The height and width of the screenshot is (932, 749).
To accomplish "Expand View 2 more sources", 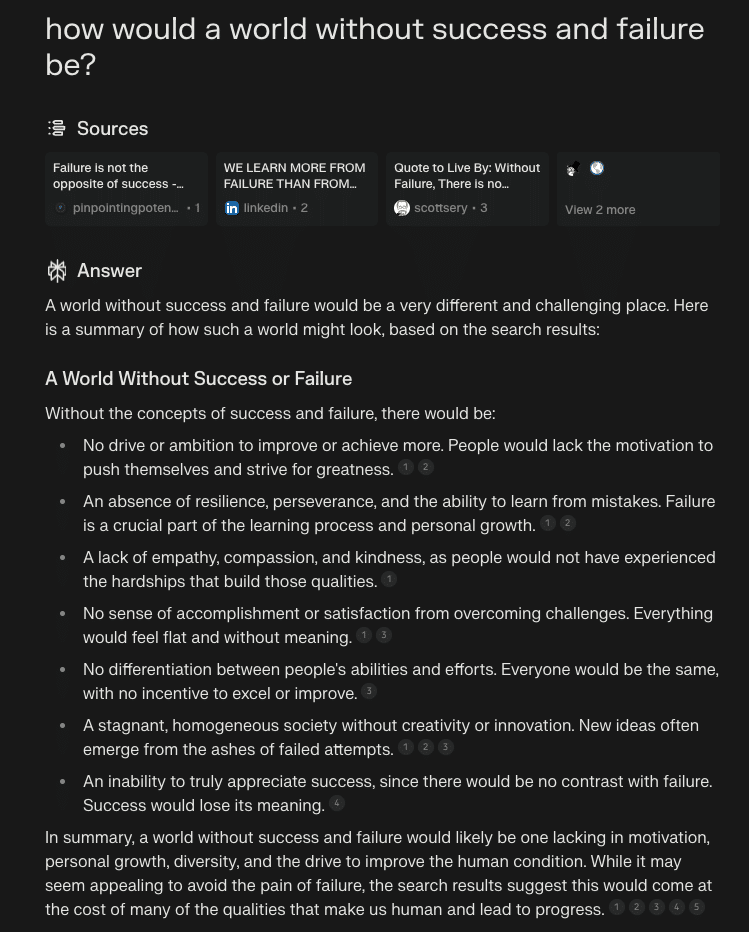I will click(600, 209).
